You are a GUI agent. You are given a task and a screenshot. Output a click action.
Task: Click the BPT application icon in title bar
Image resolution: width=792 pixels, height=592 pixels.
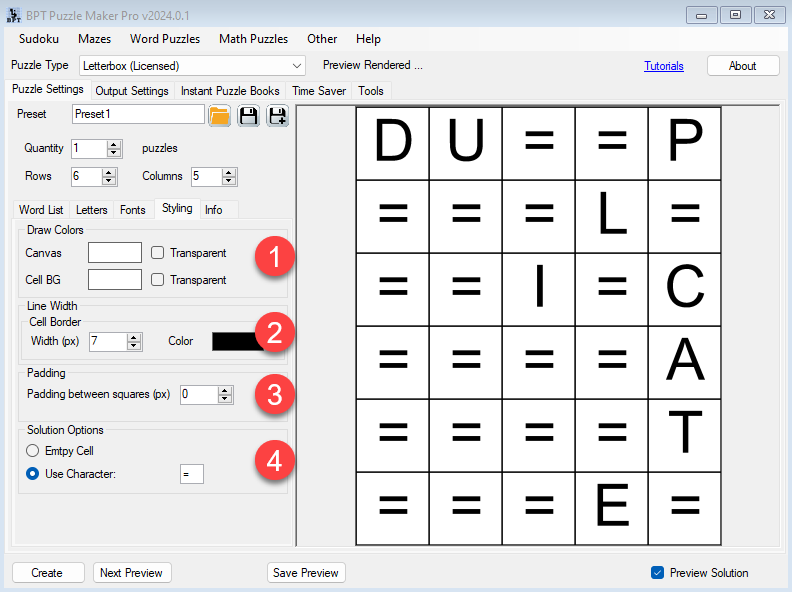tap(14, 15)
